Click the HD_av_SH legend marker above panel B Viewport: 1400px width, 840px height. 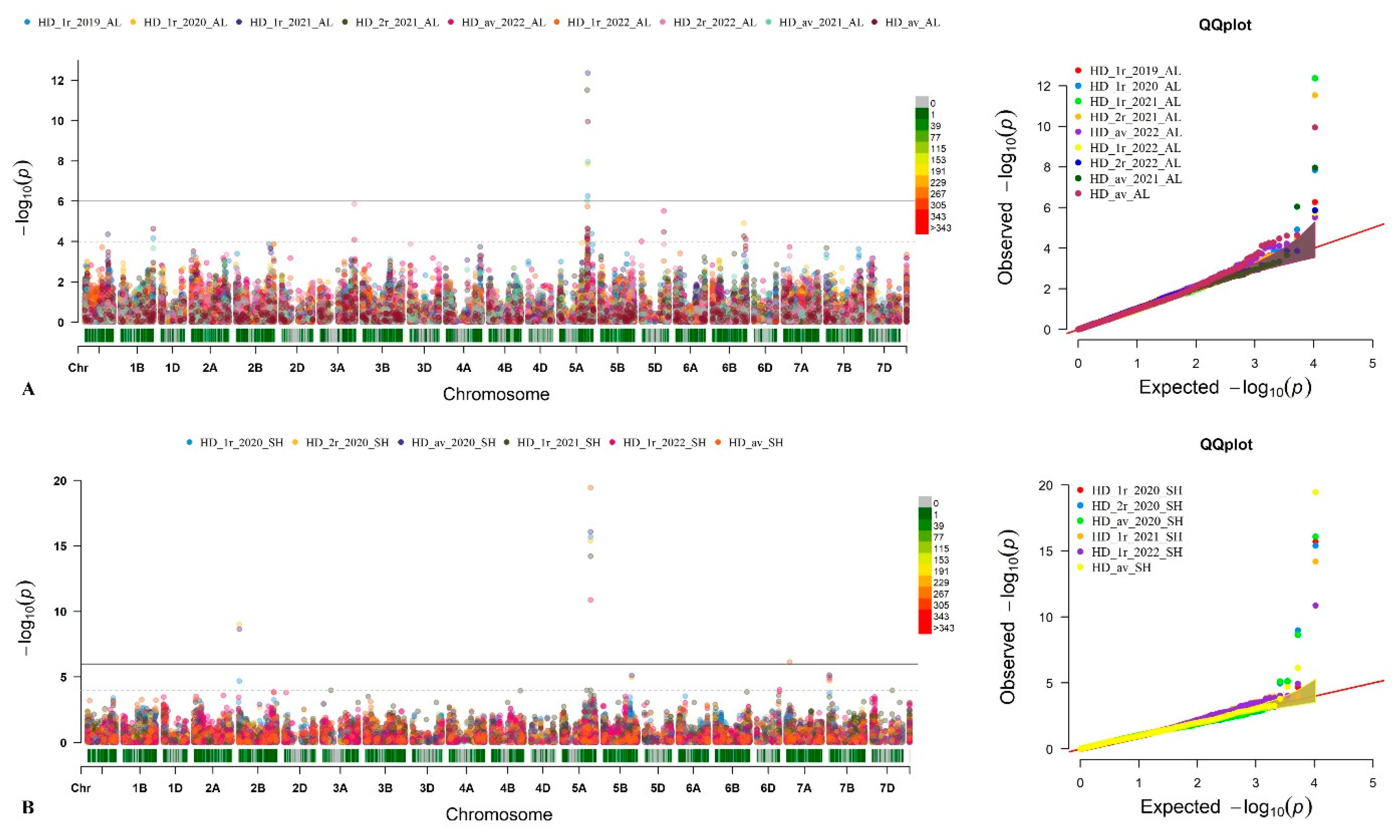click(718, 442)
